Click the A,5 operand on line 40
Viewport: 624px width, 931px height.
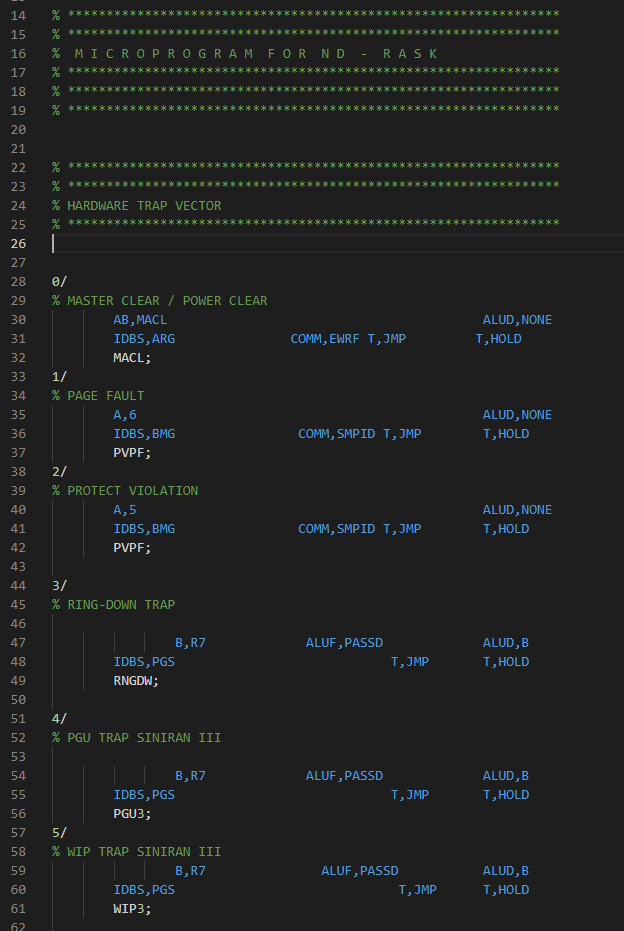[x=125, y=510]
